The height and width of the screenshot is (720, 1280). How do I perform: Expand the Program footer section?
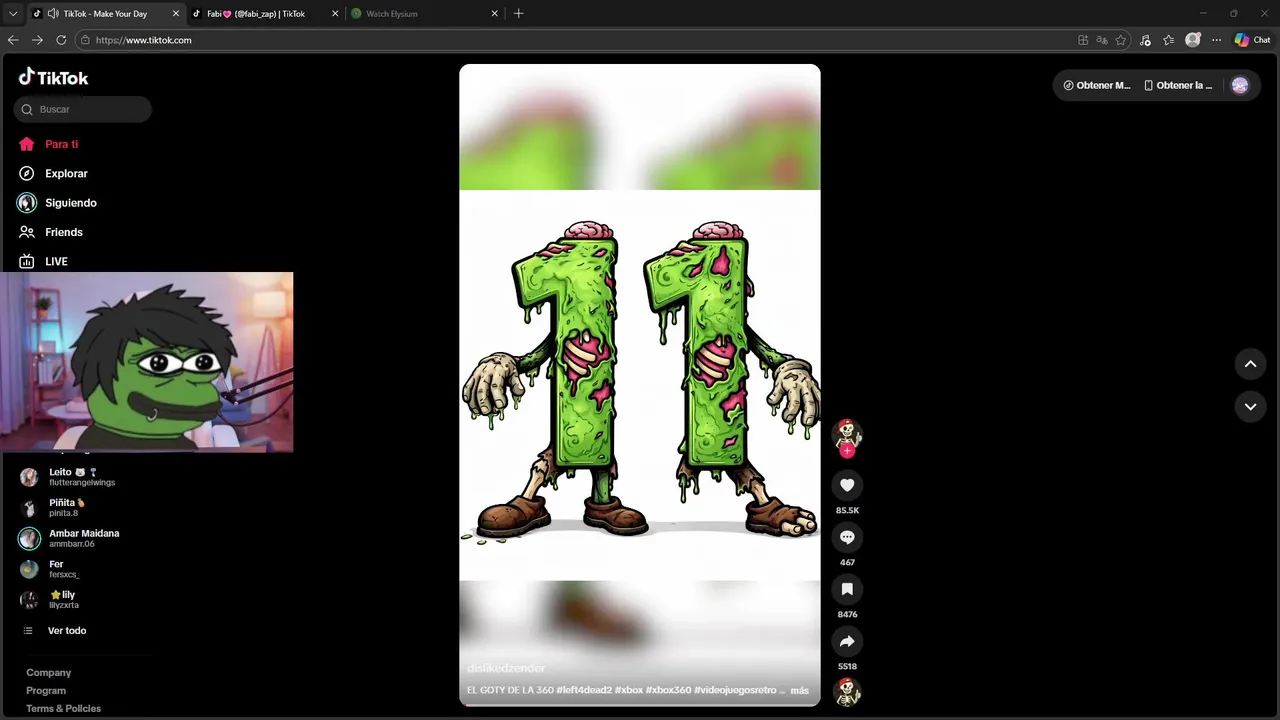[46, 691]
